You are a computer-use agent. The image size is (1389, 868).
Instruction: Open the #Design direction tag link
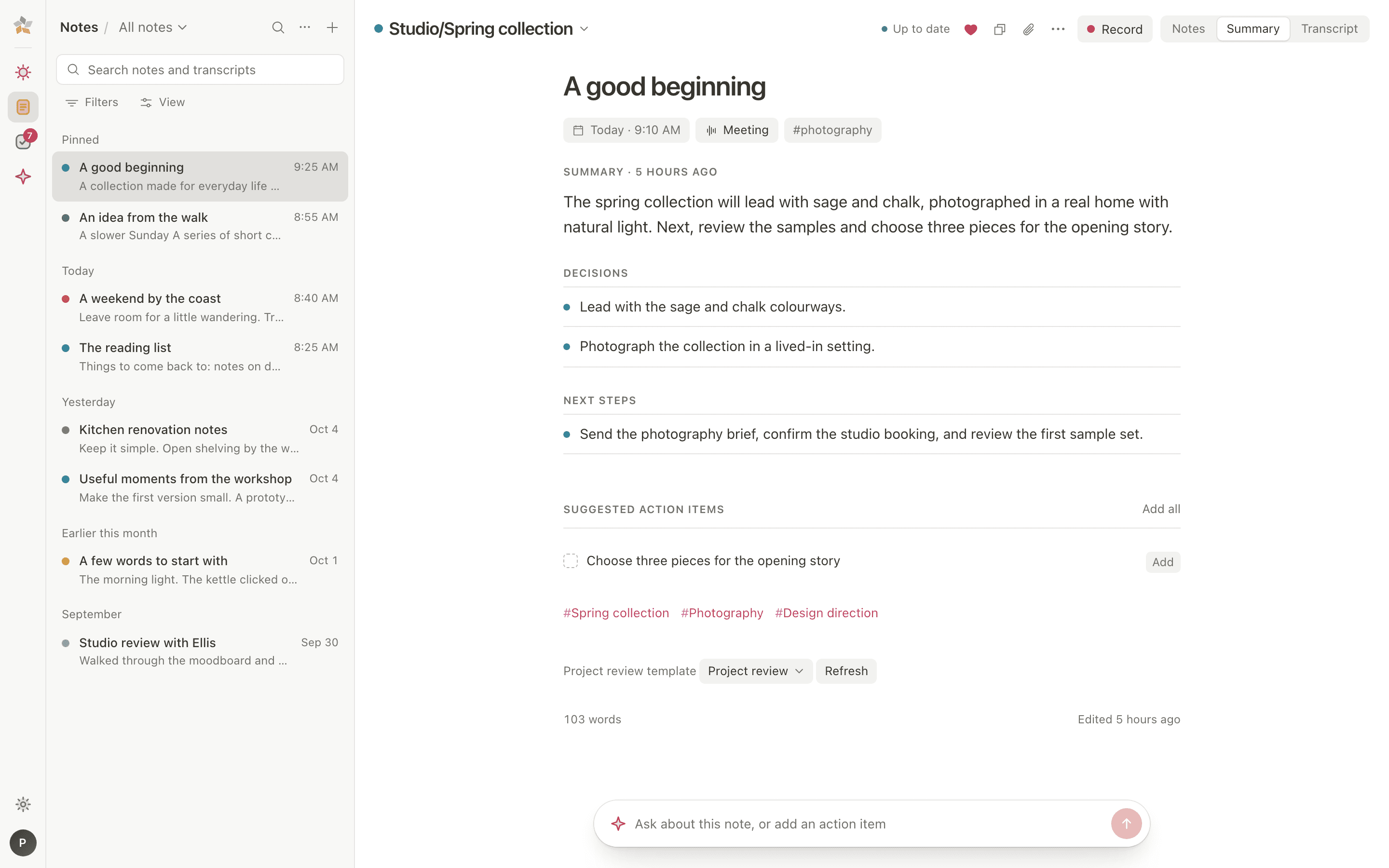point(827,612)
